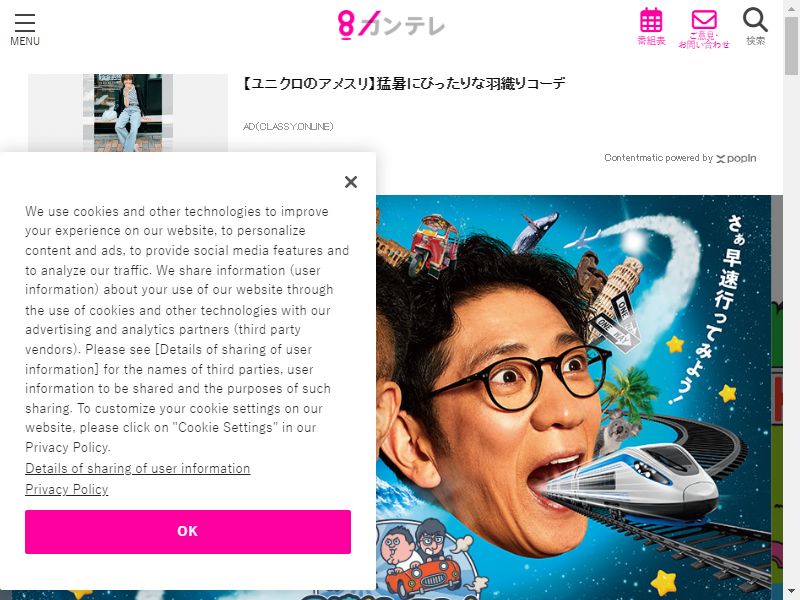
Task: Open the program schedule calendar icon
Action: (652, 27)
